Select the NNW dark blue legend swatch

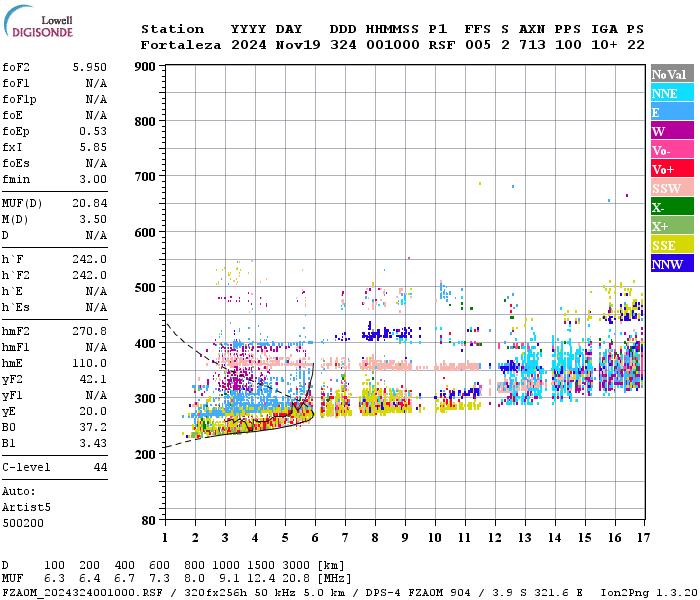[672, 264]
